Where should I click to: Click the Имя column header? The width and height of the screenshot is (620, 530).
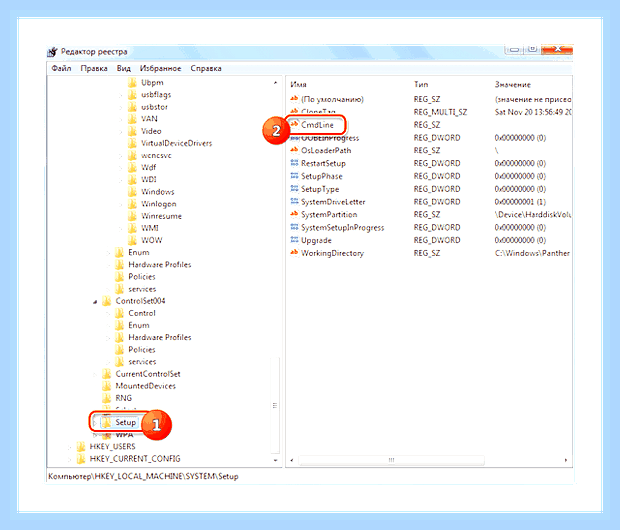click(299, 85)
